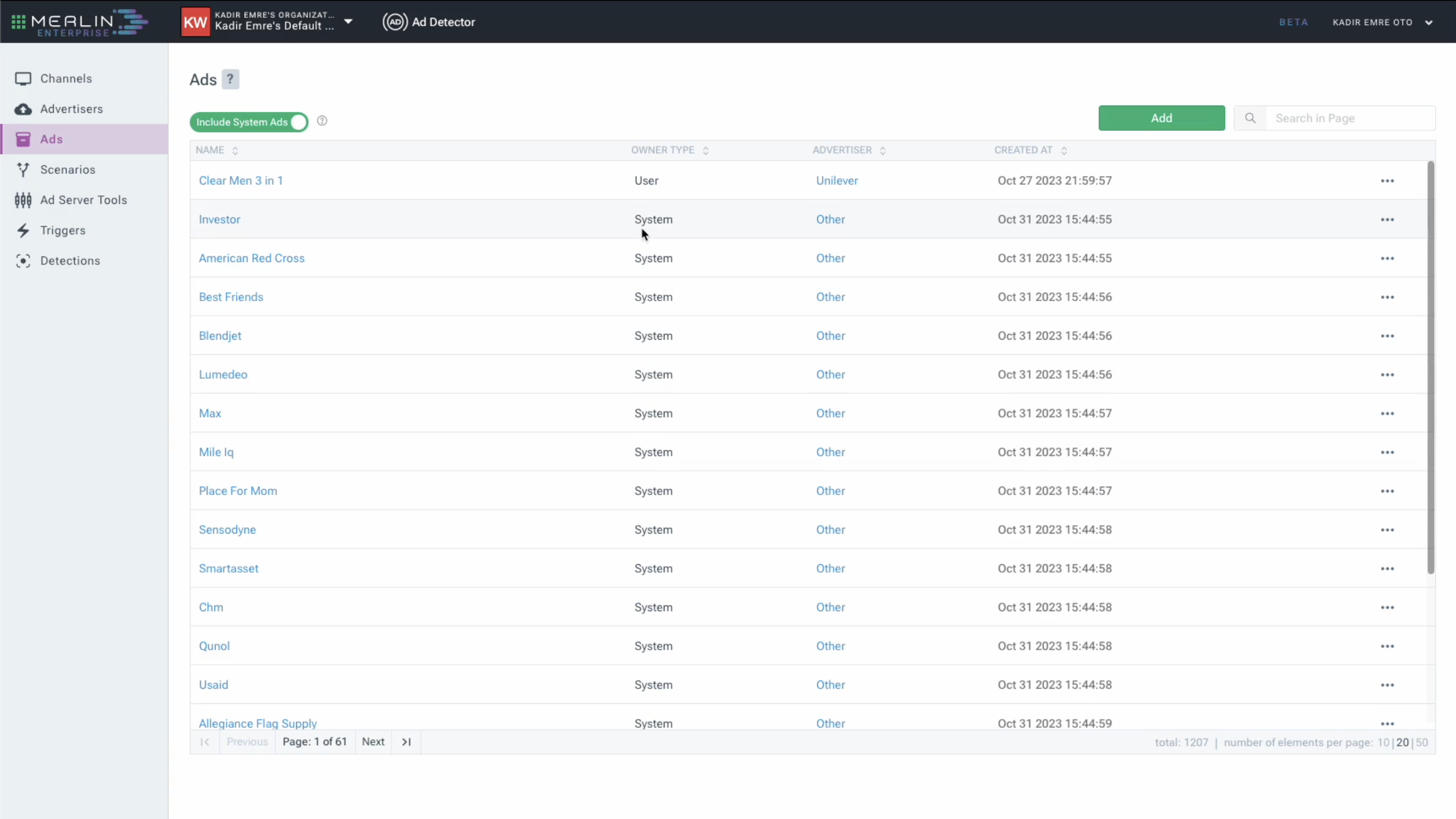
Task: Show 10 elements per page
Action: 1383,742
